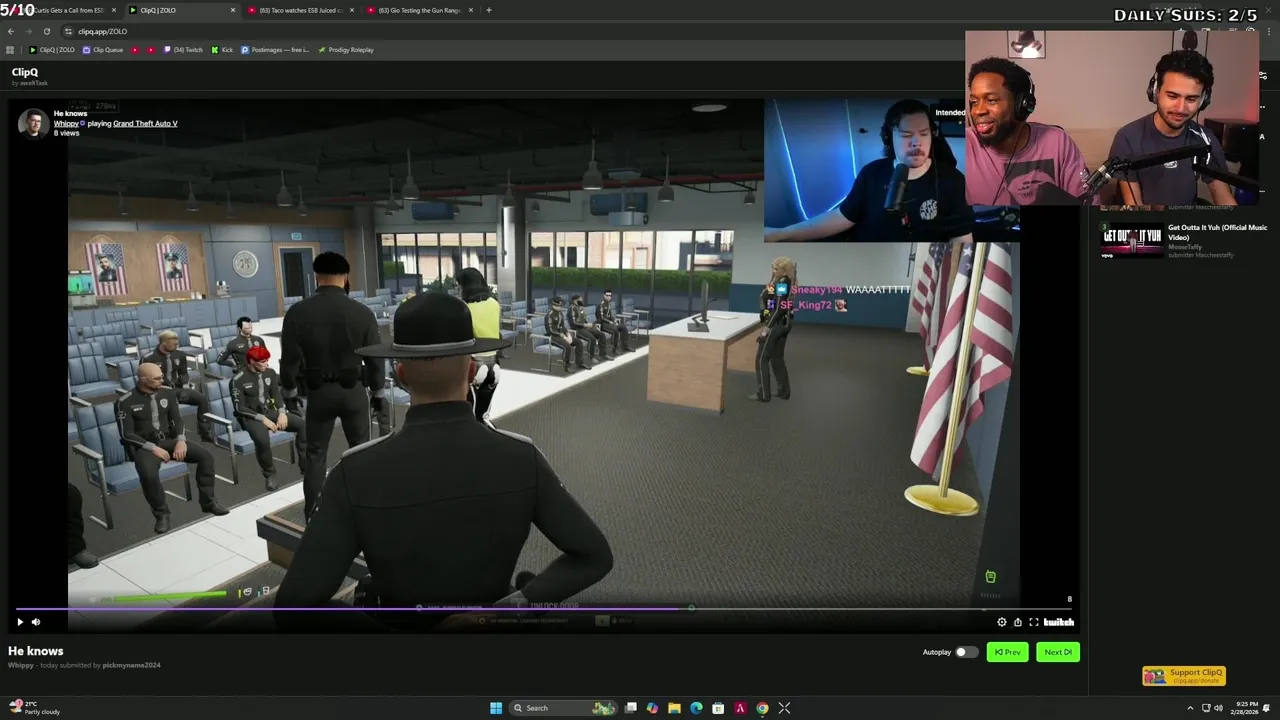Screen dimensions: 1280x720
Task: Open Clip Queue bookmark
Action: point(103,50)
